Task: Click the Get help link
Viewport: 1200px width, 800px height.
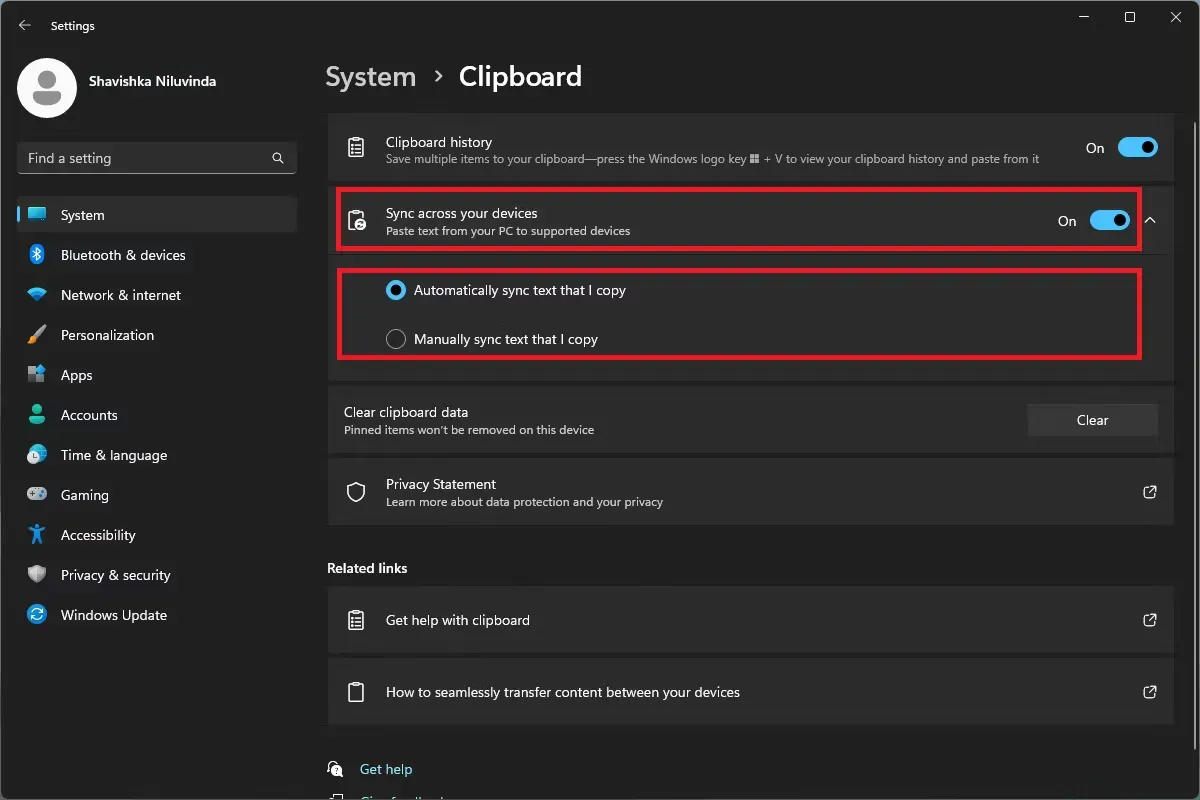Action: pyautogui.click(x=386, y=769)
